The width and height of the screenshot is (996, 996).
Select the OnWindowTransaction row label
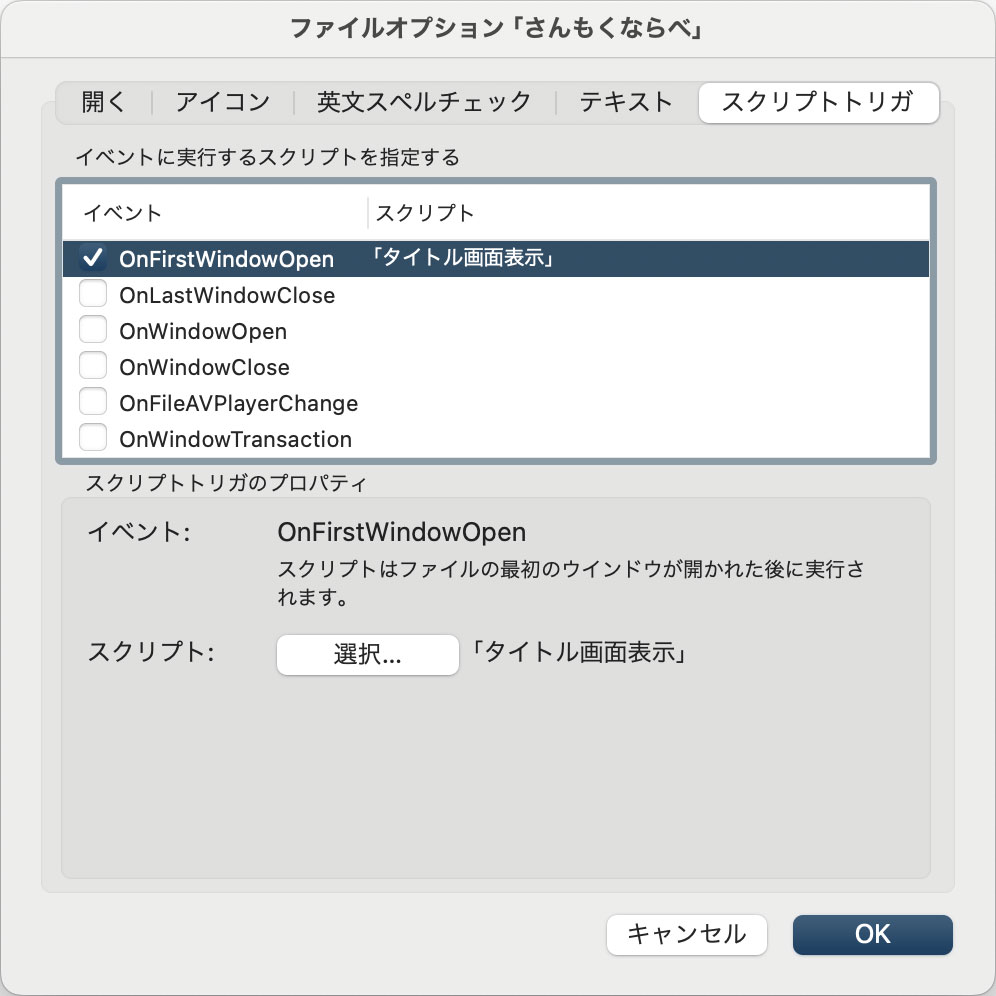236,440
